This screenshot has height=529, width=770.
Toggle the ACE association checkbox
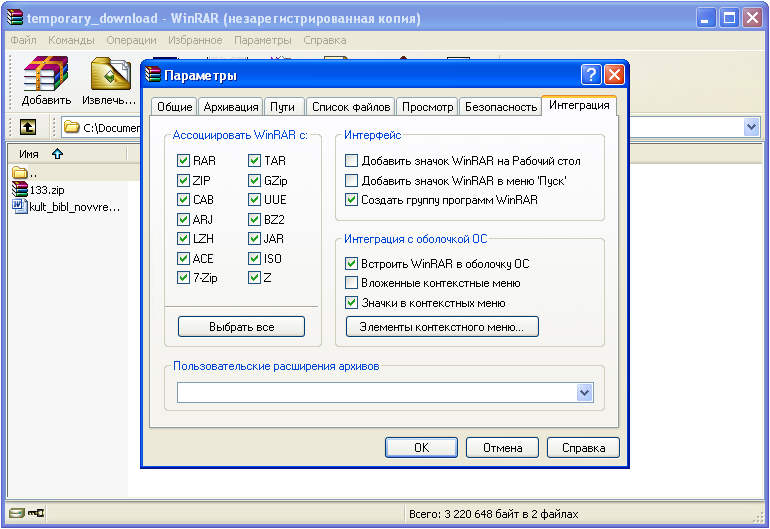[x=183, y=258]
